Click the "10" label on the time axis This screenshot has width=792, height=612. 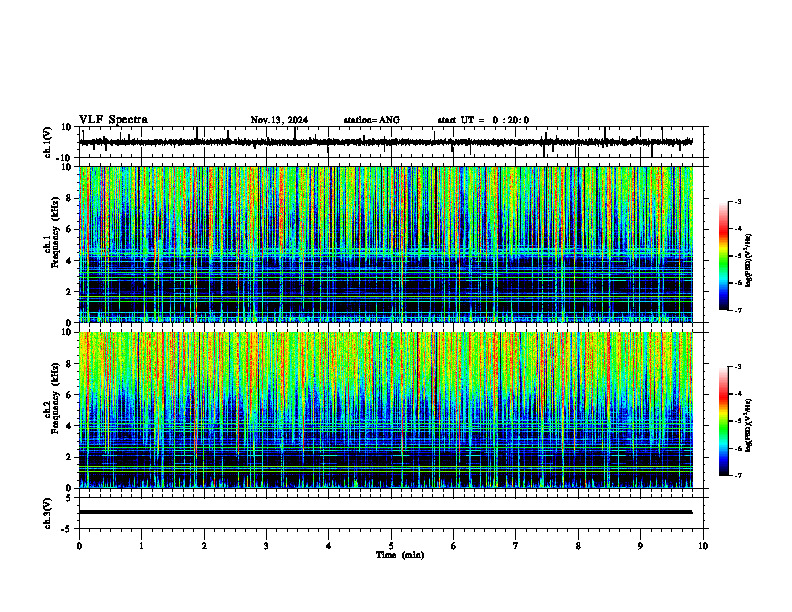(703, 546)
